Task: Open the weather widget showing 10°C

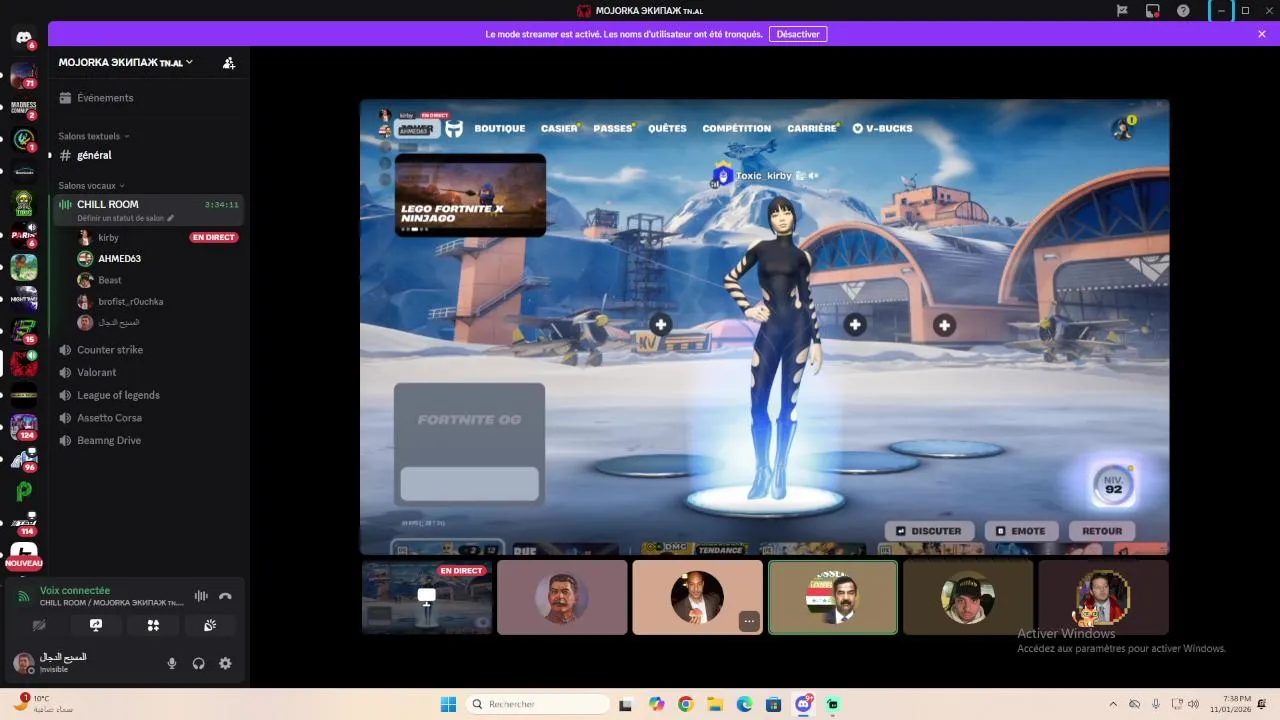Action: (45, 704)
